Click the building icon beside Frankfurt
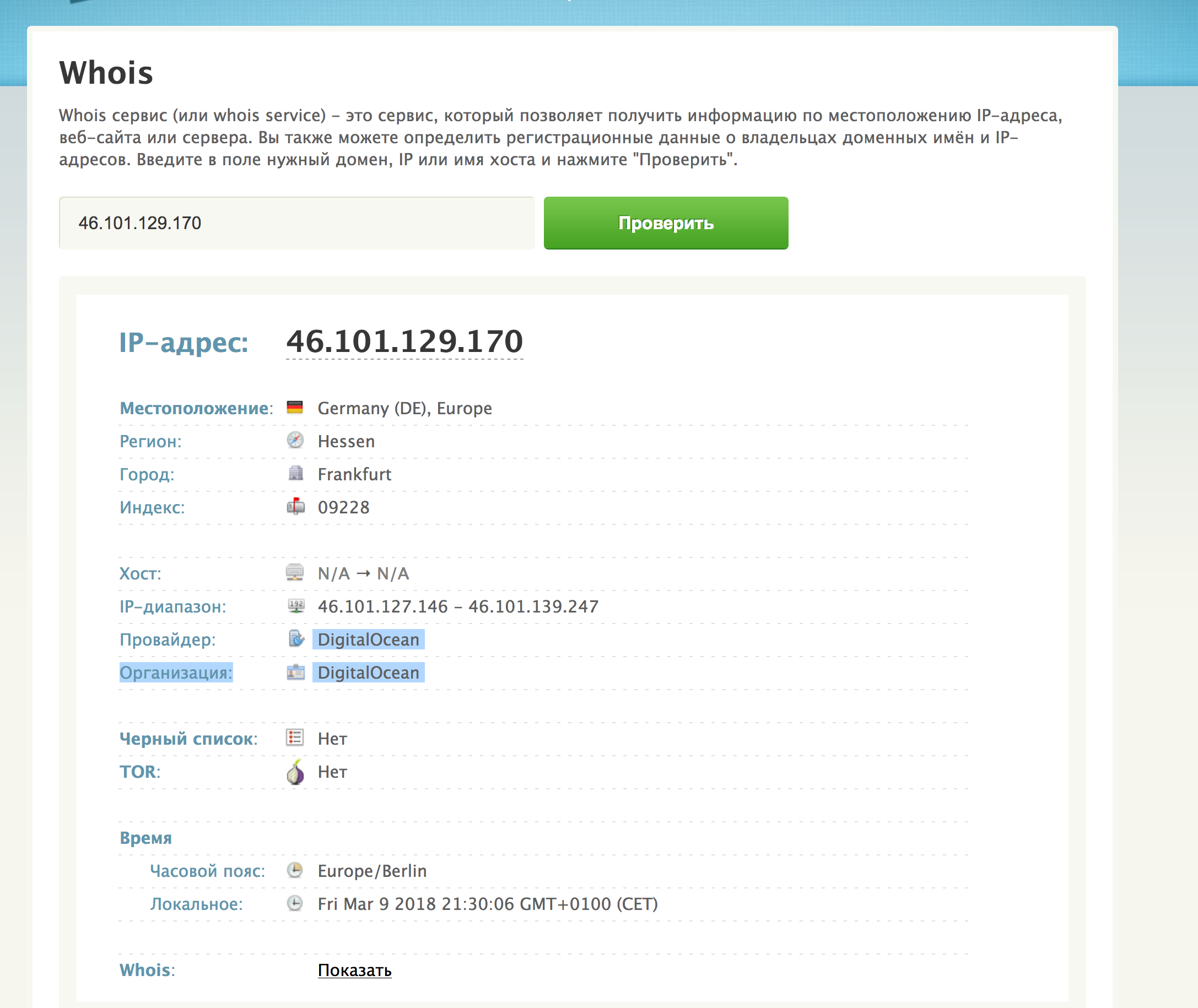1198x1008 pixels. click(295, 473)
